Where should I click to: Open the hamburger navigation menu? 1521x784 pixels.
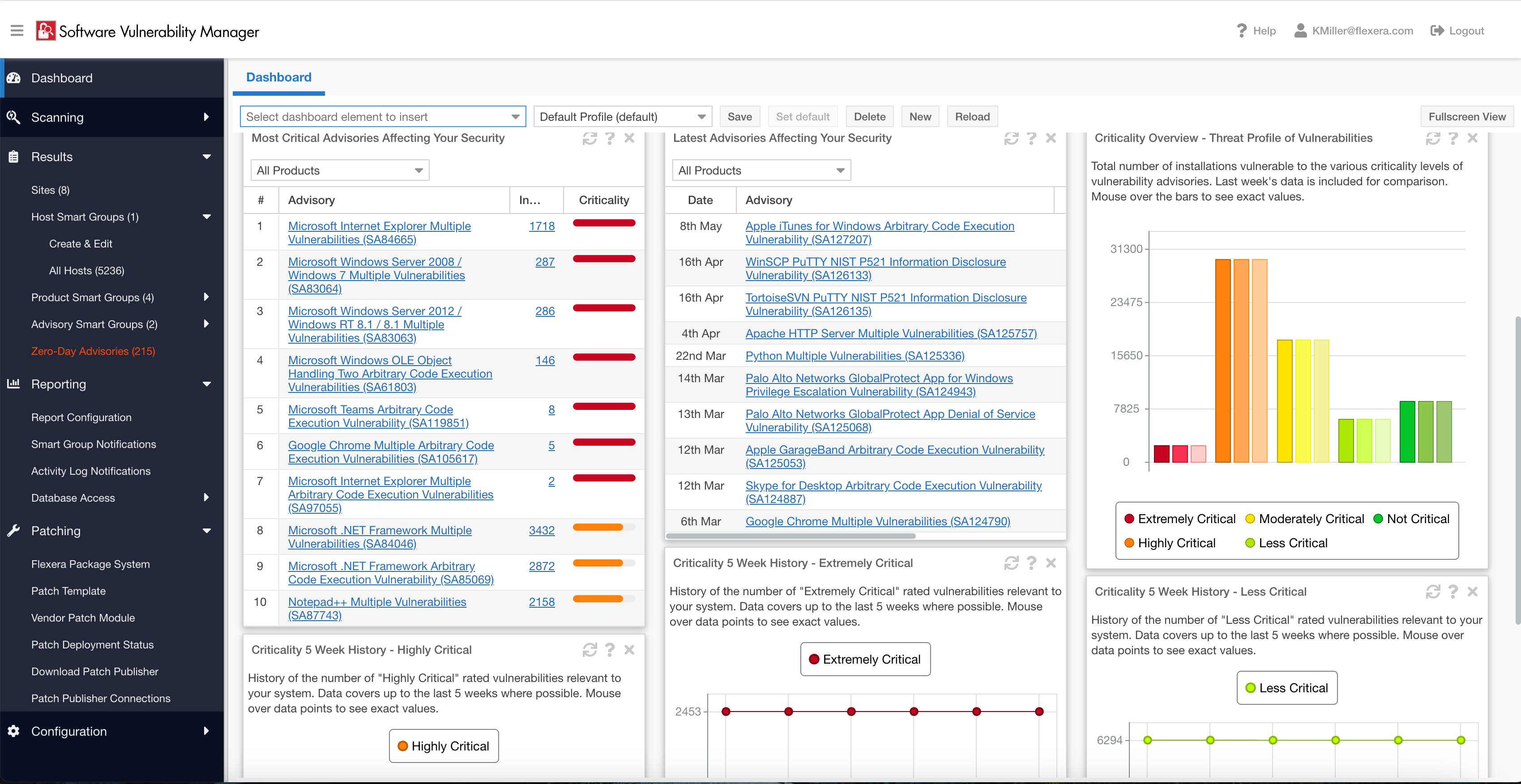click(x=17, y=30)
